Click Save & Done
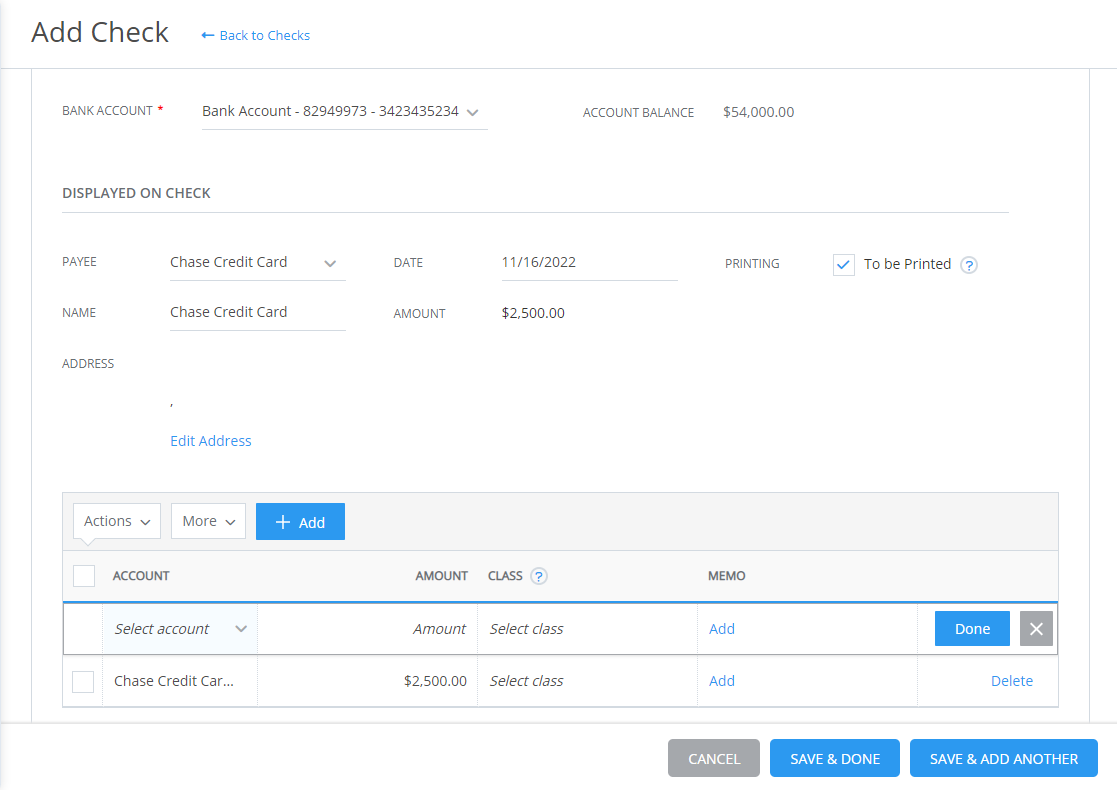This screenshot has width=1117, height=790. [x=834, y=758]
